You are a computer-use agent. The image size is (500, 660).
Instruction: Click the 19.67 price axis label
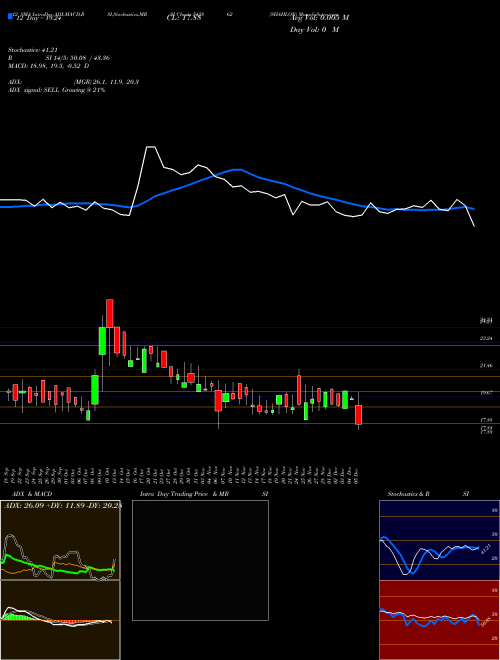point(486,393)
